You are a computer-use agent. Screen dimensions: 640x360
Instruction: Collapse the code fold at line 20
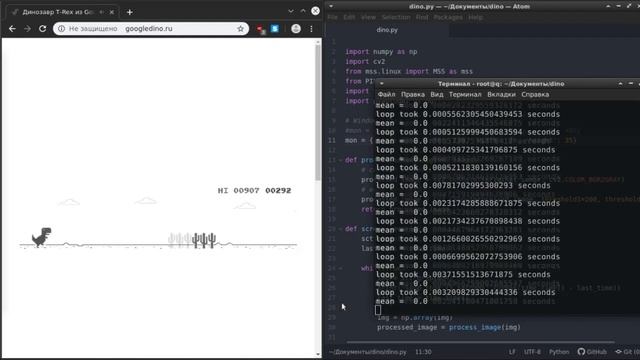click(x=340, y=229)
